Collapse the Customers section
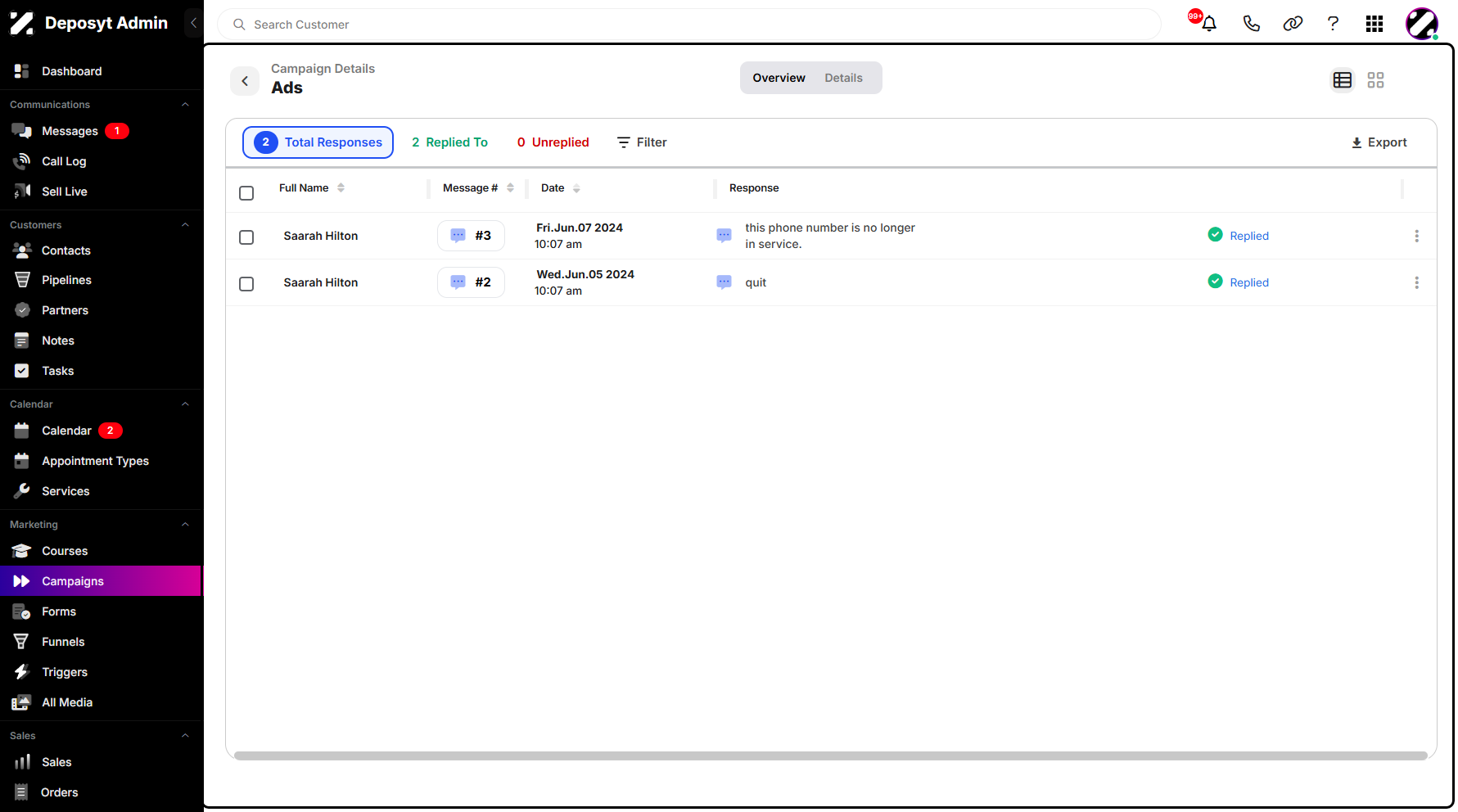The height and width of the screenshot is (812, 1458). point(185,225)
